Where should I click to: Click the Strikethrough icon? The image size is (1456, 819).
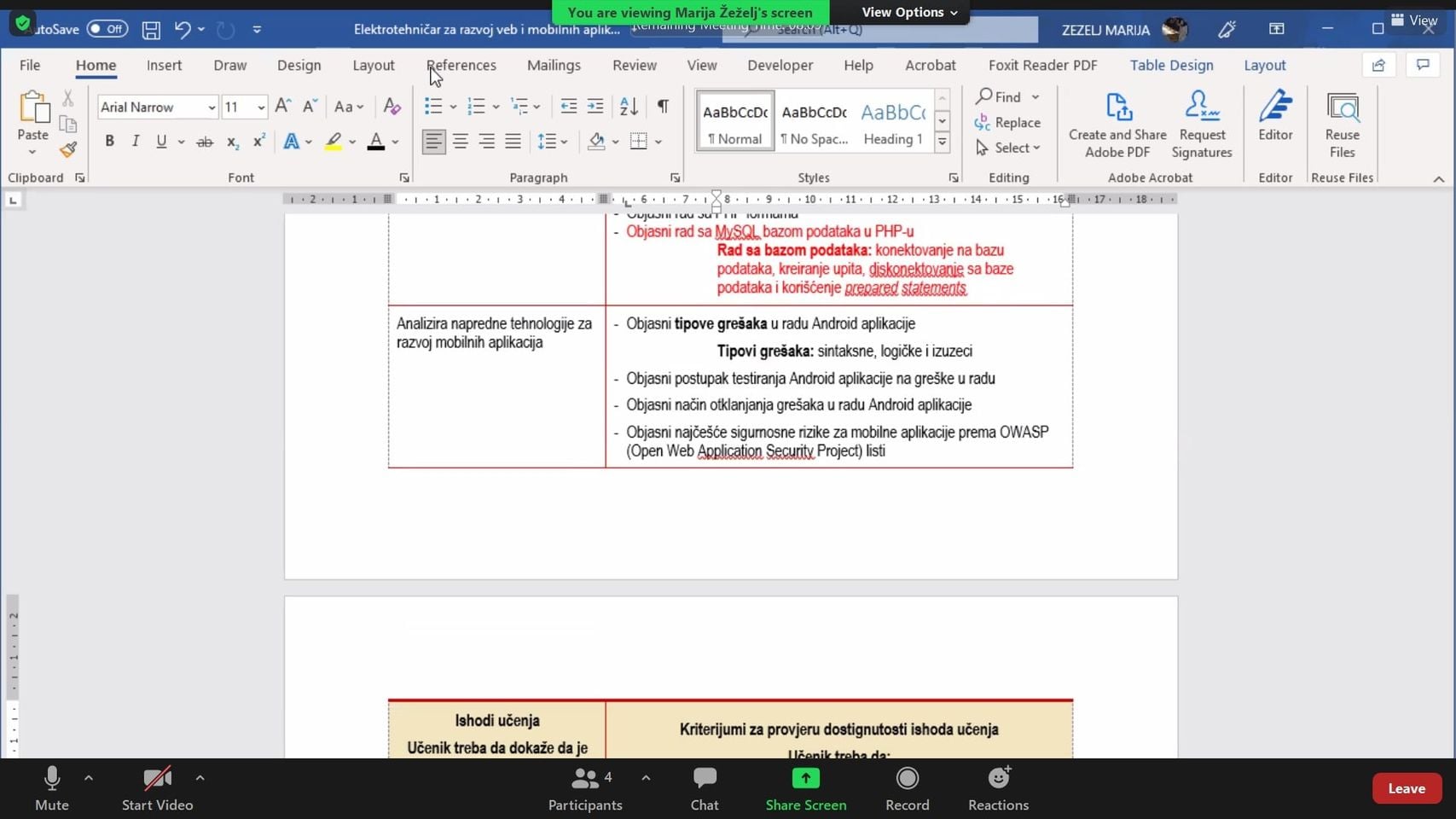tap(205, 142)
